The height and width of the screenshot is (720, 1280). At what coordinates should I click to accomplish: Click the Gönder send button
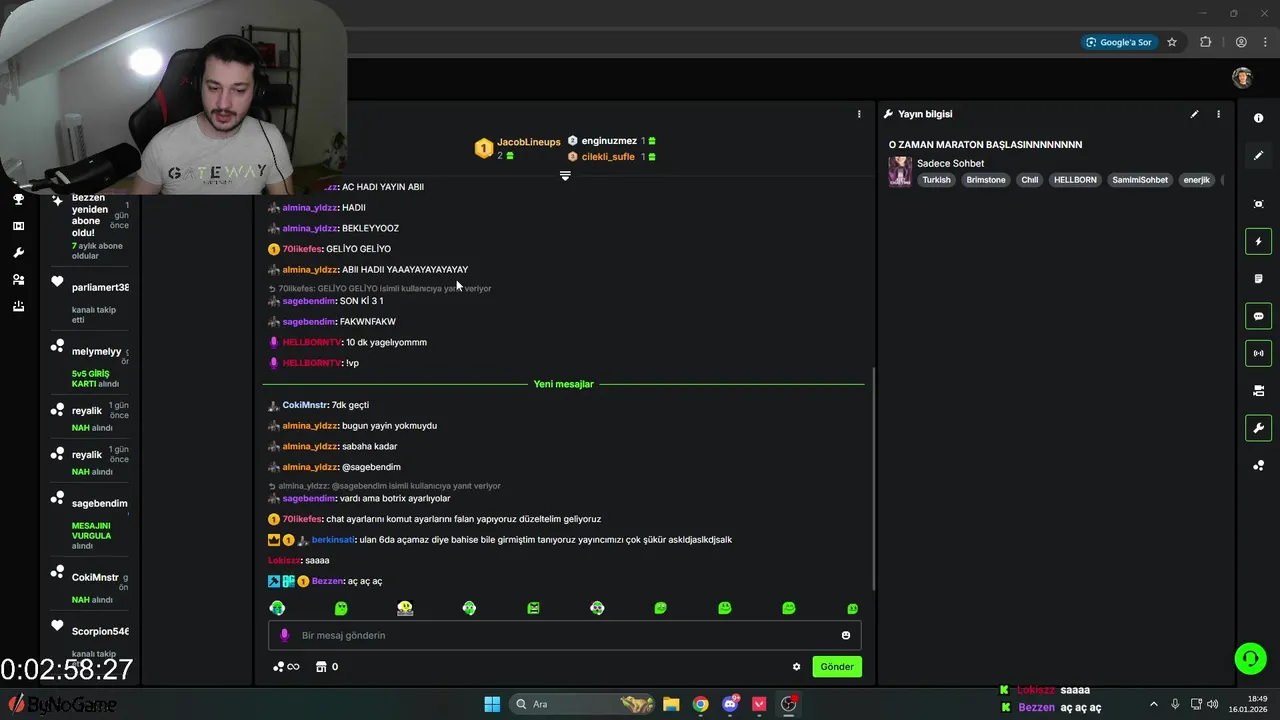point(837,667)
